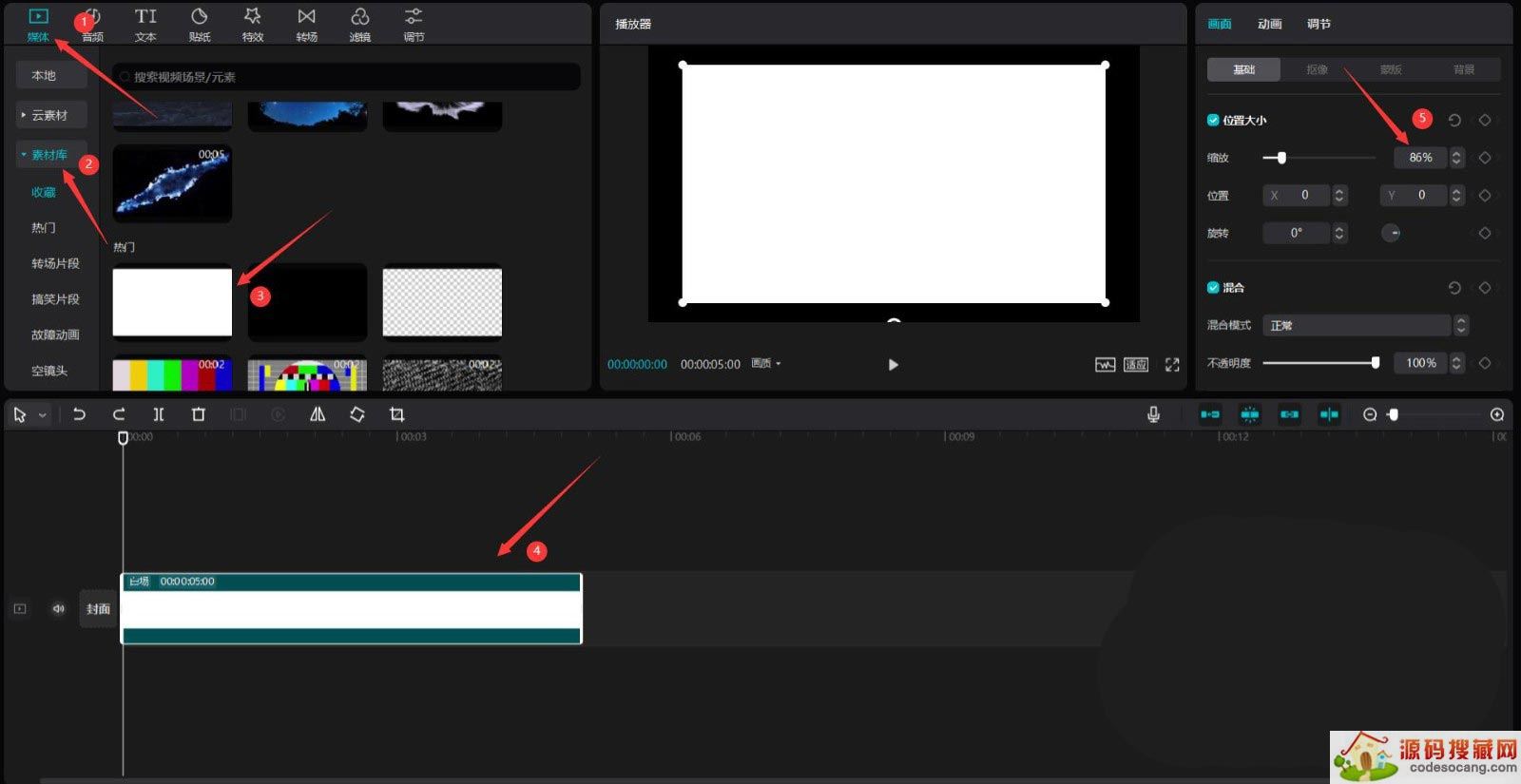The width and height of the screenshot is (1521, 784).
Task: Open the 特效 effects panel
Action: point(252,24)
